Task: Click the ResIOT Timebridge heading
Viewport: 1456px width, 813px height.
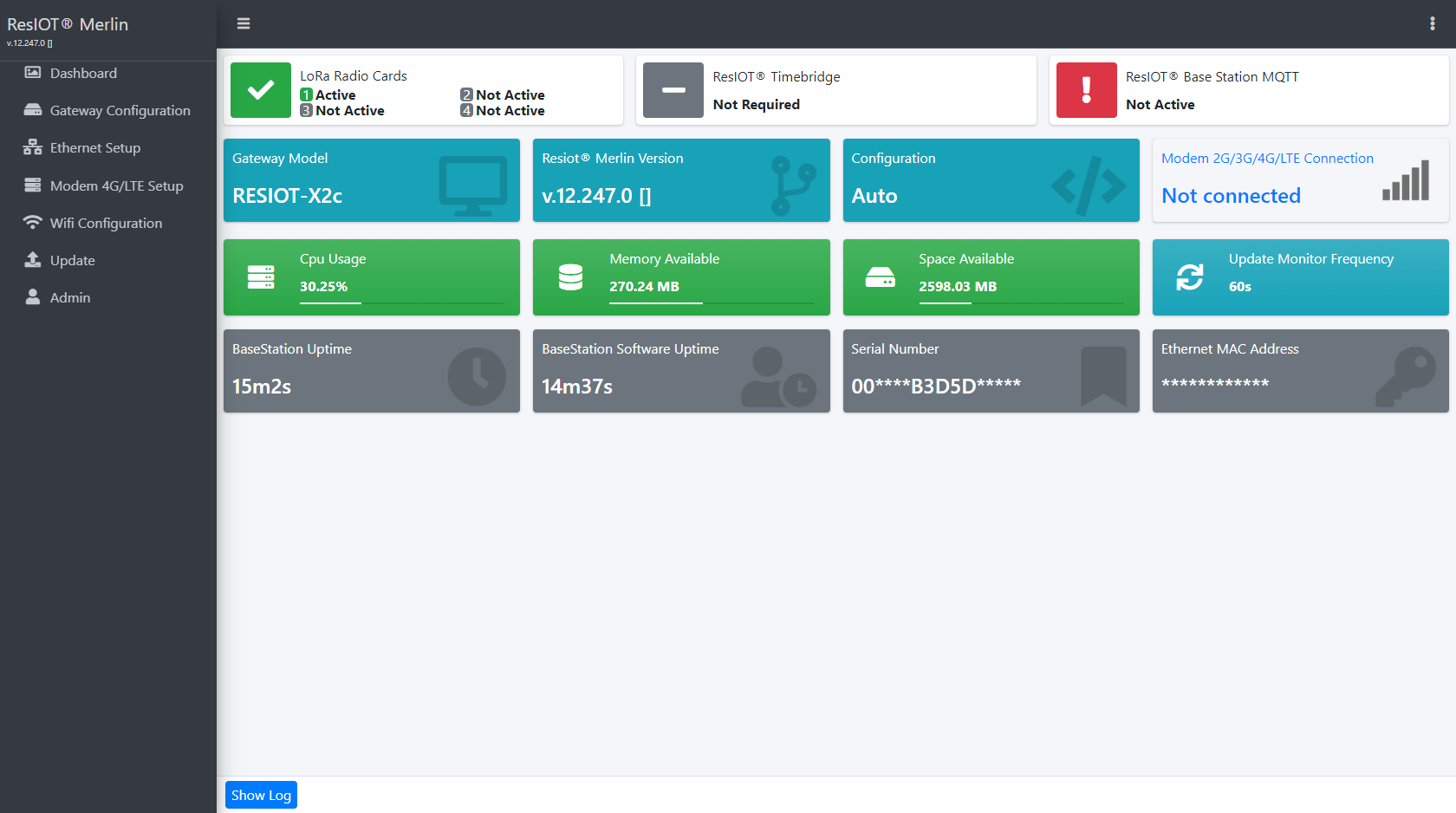Action: click(777, 76)
